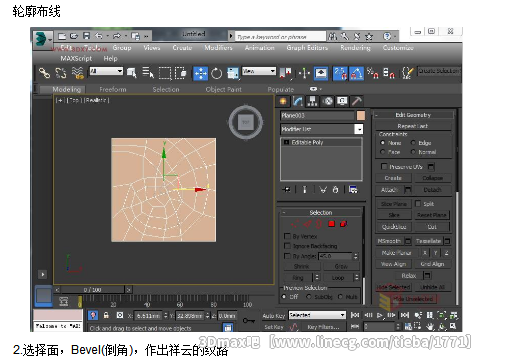Click the Undo arrow icon

click(x=99, y=36)
